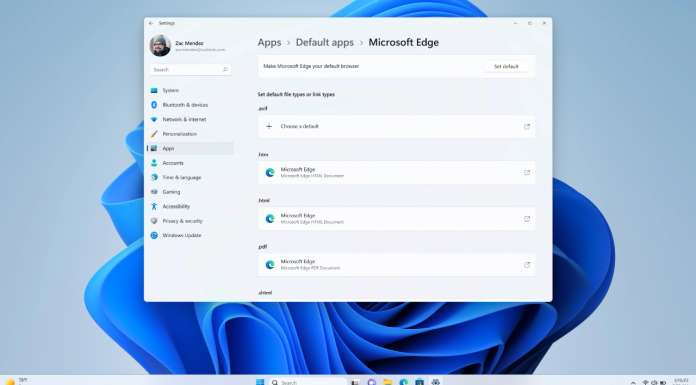The height and width of the screenshot is (385, 696).
Task: Change the .html default app
Action: pyautogui.click(x=396, y=219)
